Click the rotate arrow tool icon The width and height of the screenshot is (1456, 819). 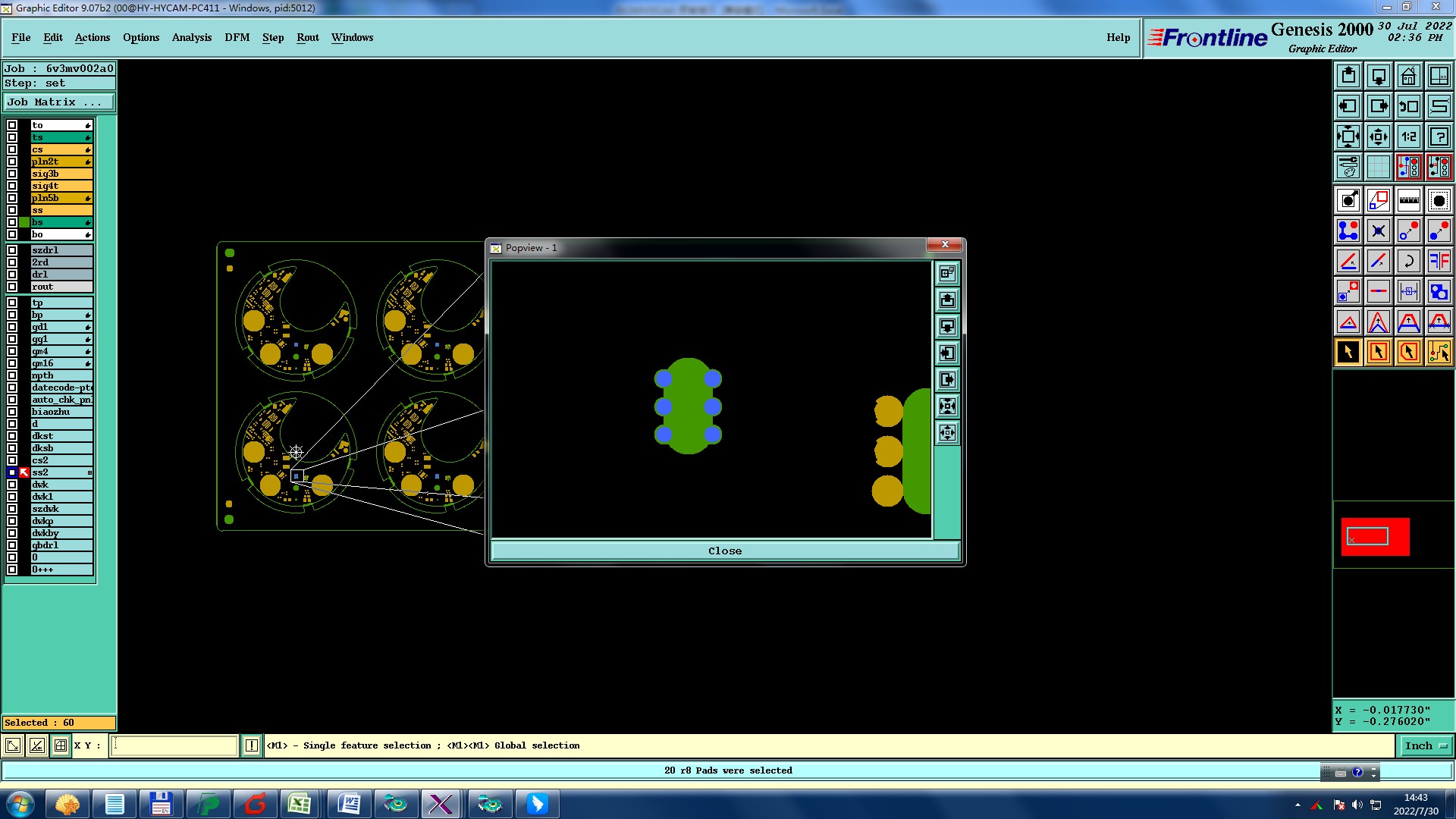click(x=1408, y=261)
